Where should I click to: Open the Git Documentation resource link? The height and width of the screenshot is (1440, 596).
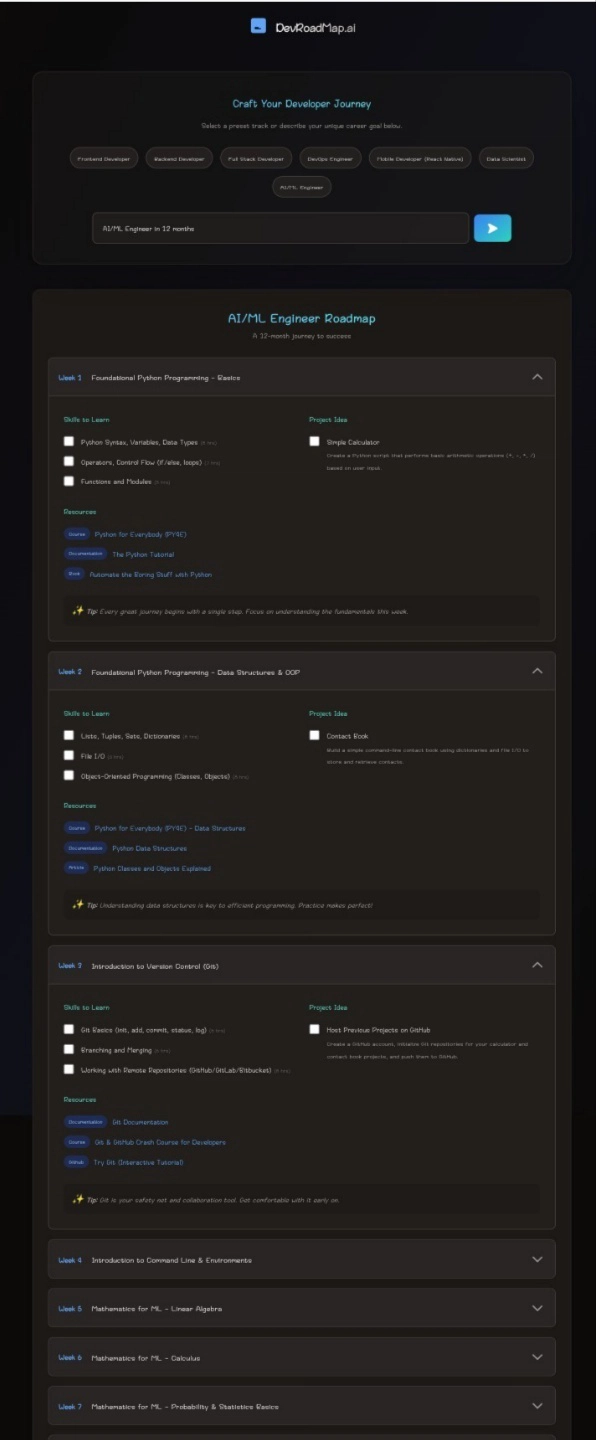(140, 1122)
